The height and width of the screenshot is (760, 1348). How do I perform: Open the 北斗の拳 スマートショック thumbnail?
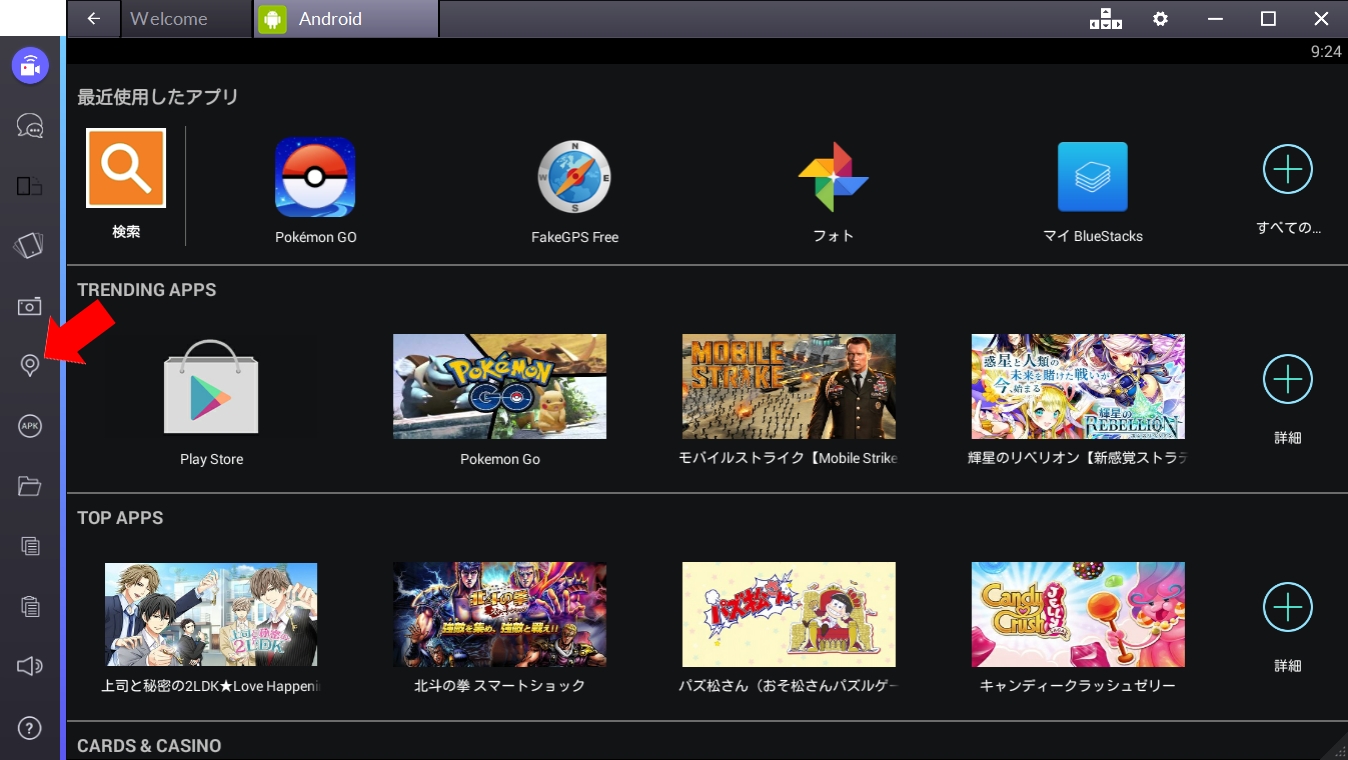point(500,614)
